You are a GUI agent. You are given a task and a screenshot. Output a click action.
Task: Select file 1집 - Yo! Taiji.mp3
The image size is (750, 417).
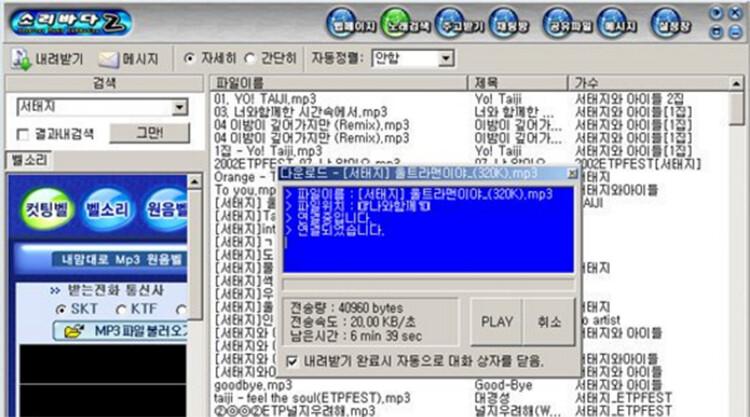pyautogui.click(x=268, y=151)
